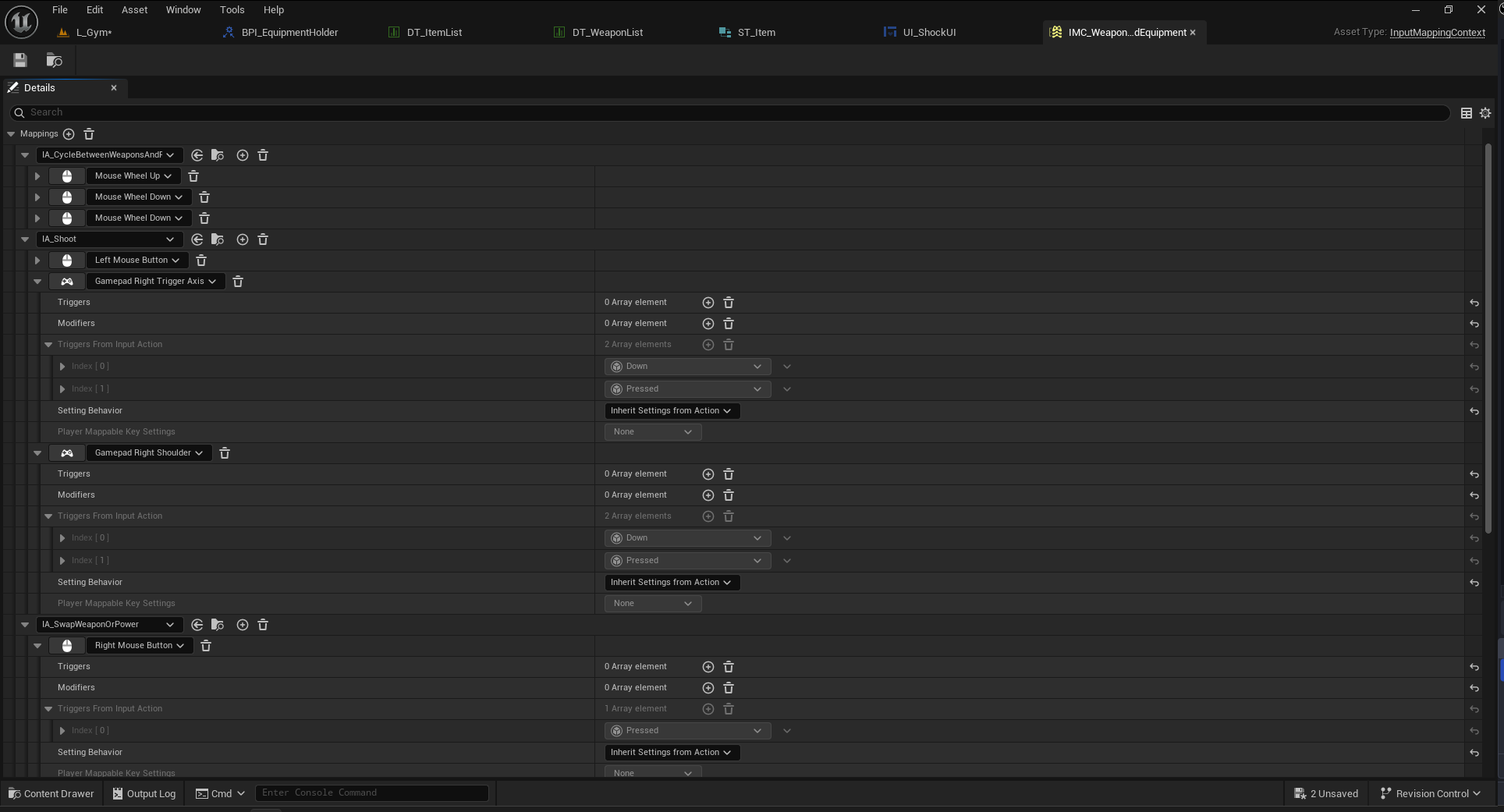The width and height of the screenshot is (1504, 812).
Task: Open the first Inherit Settings from Action dropdown
Action: (671, 411)
